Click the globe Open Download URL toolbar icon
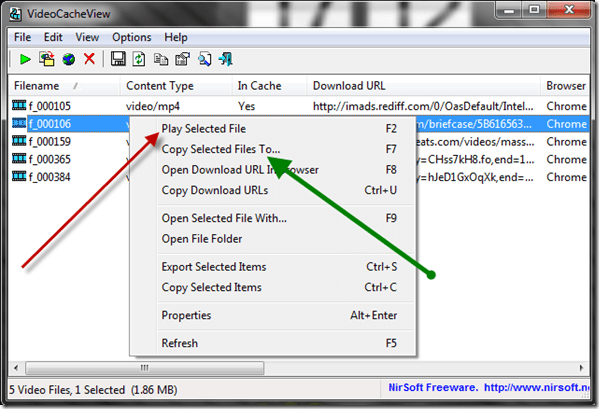The width and height of the screenshot is (599, 409). coord(69,59)
